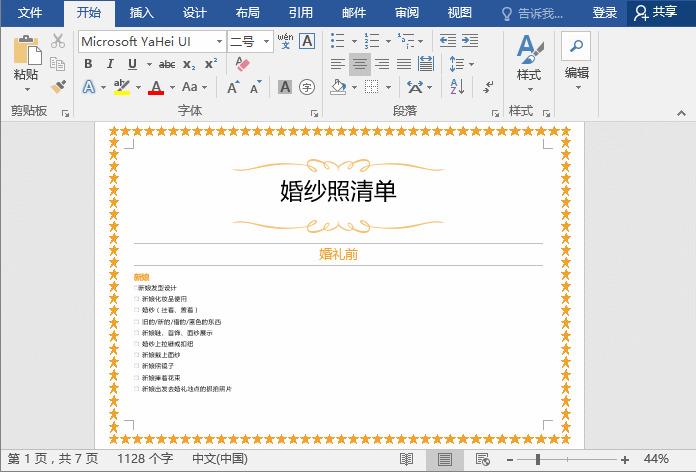Toggle Bold formatting
This screenshot has height=472, width=696.
(x=88, y=64)
